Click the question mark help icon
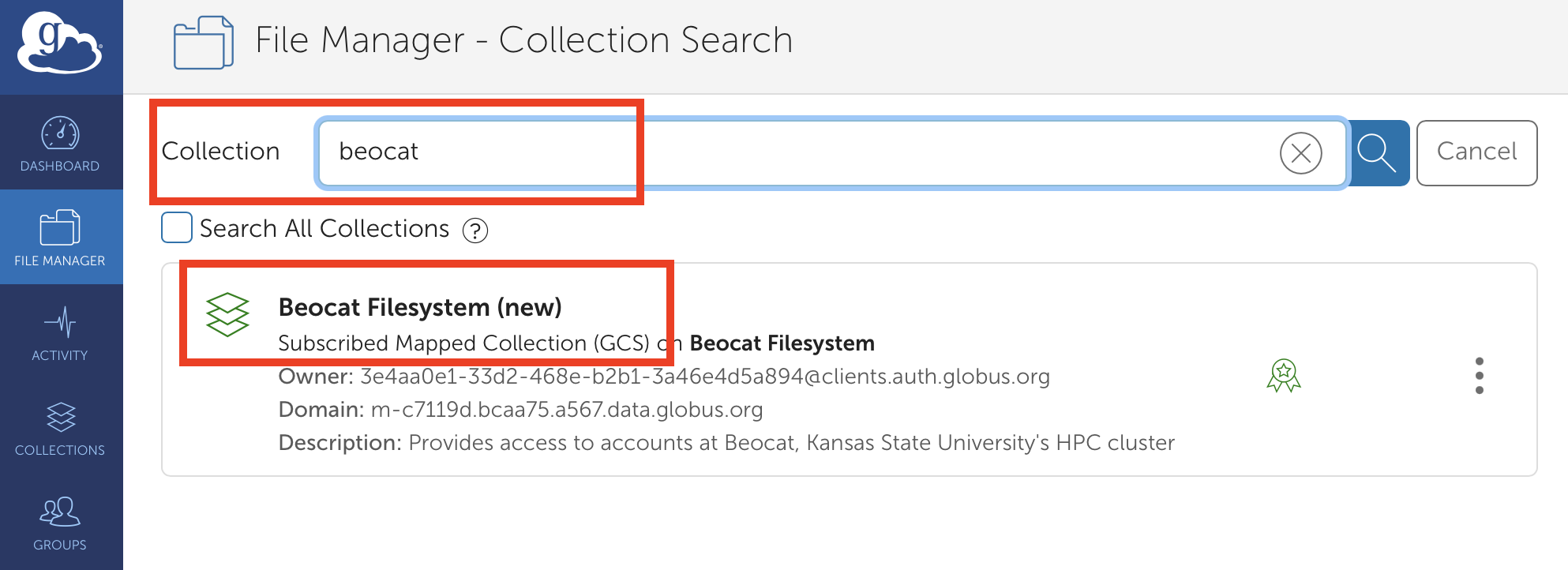 475,231
